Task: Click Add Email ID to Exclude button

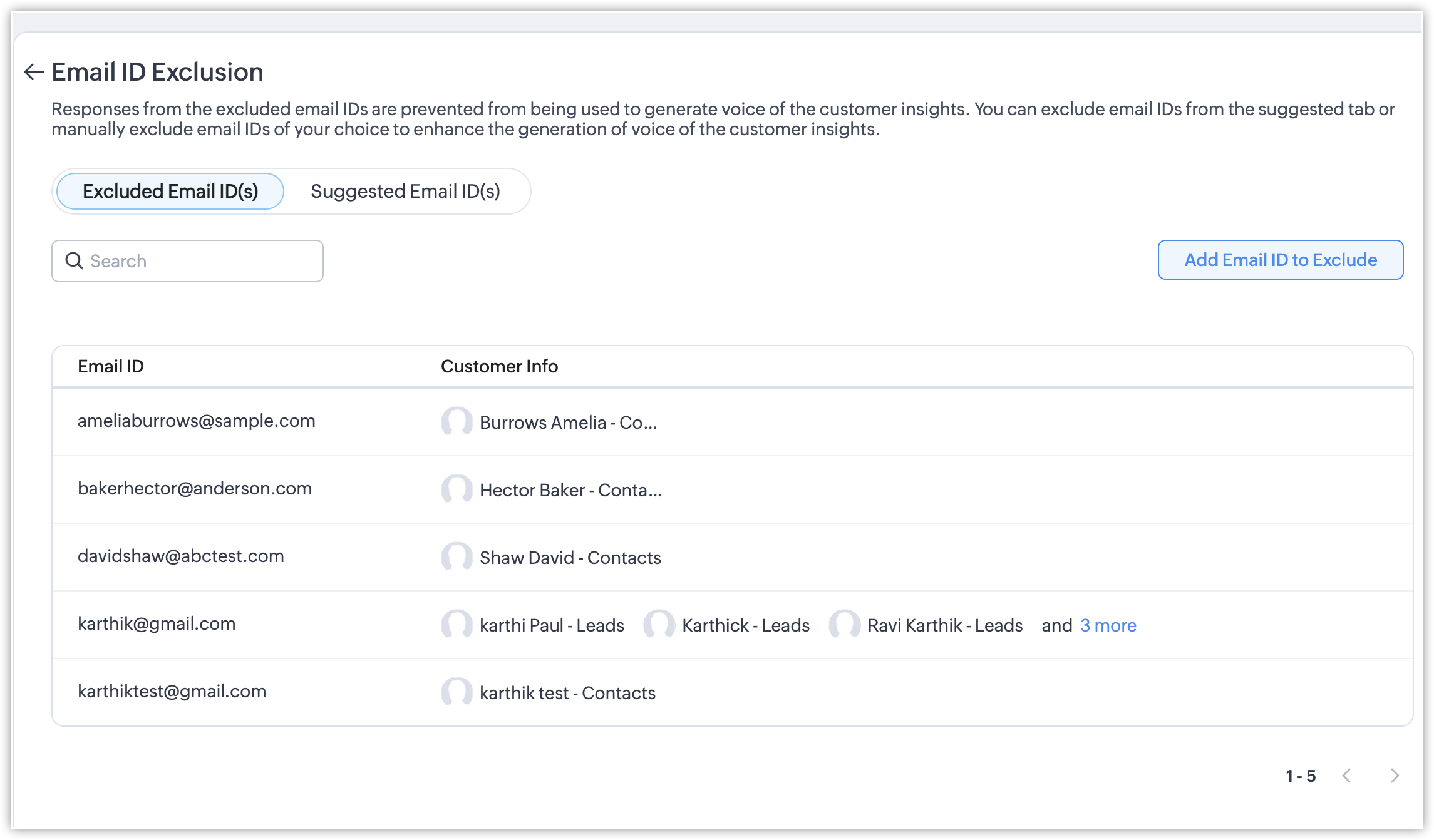Action: tap(1280, 260)
